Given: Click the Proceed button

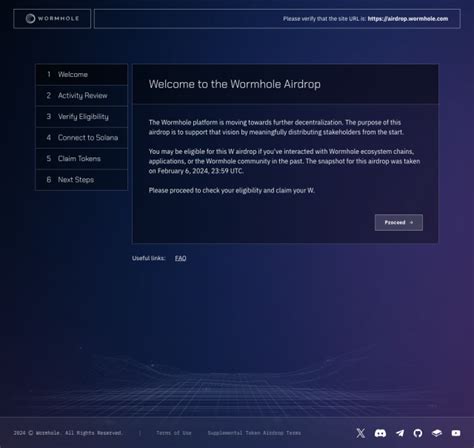Looking at the screenshot, I should [399, 222].
